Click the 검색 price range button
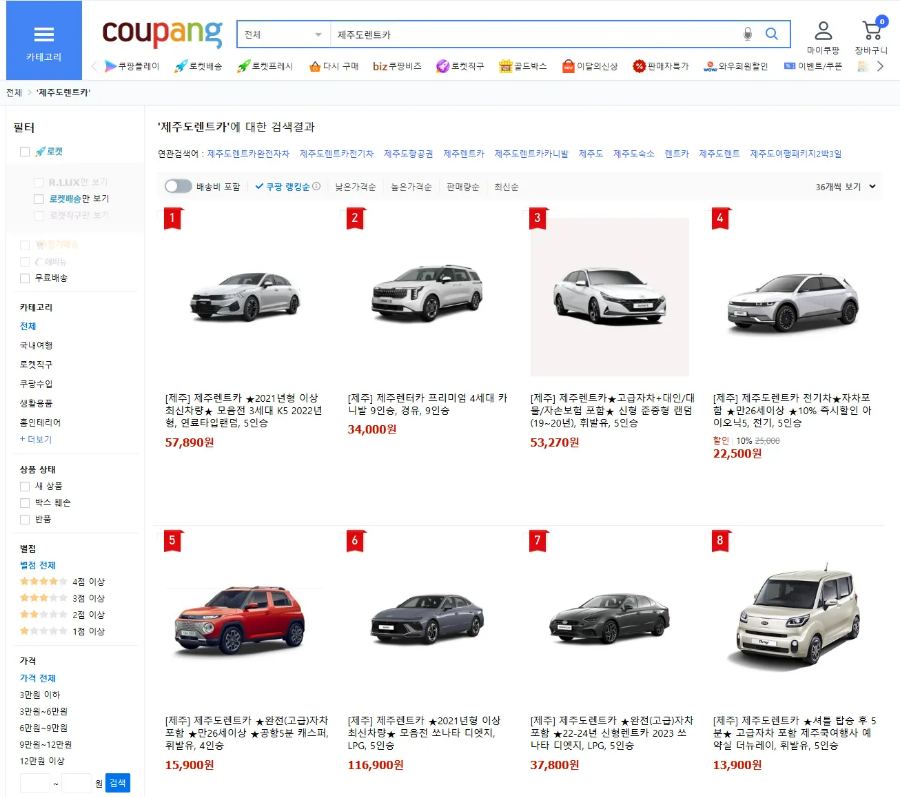 pyautogui.click(x=118, y=783)
